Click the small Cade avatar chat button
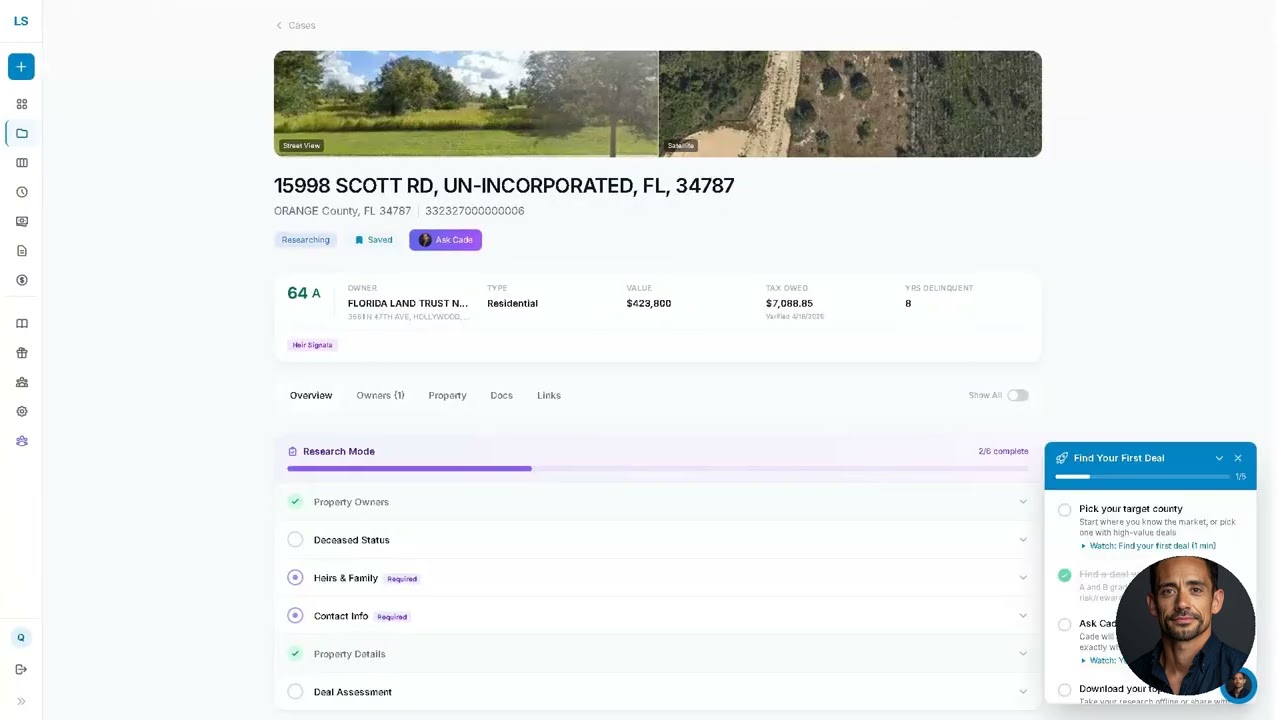Image resolution: width=1280 pixels, height=720 pixels. pyautogui.click(x=1238, y=685)
